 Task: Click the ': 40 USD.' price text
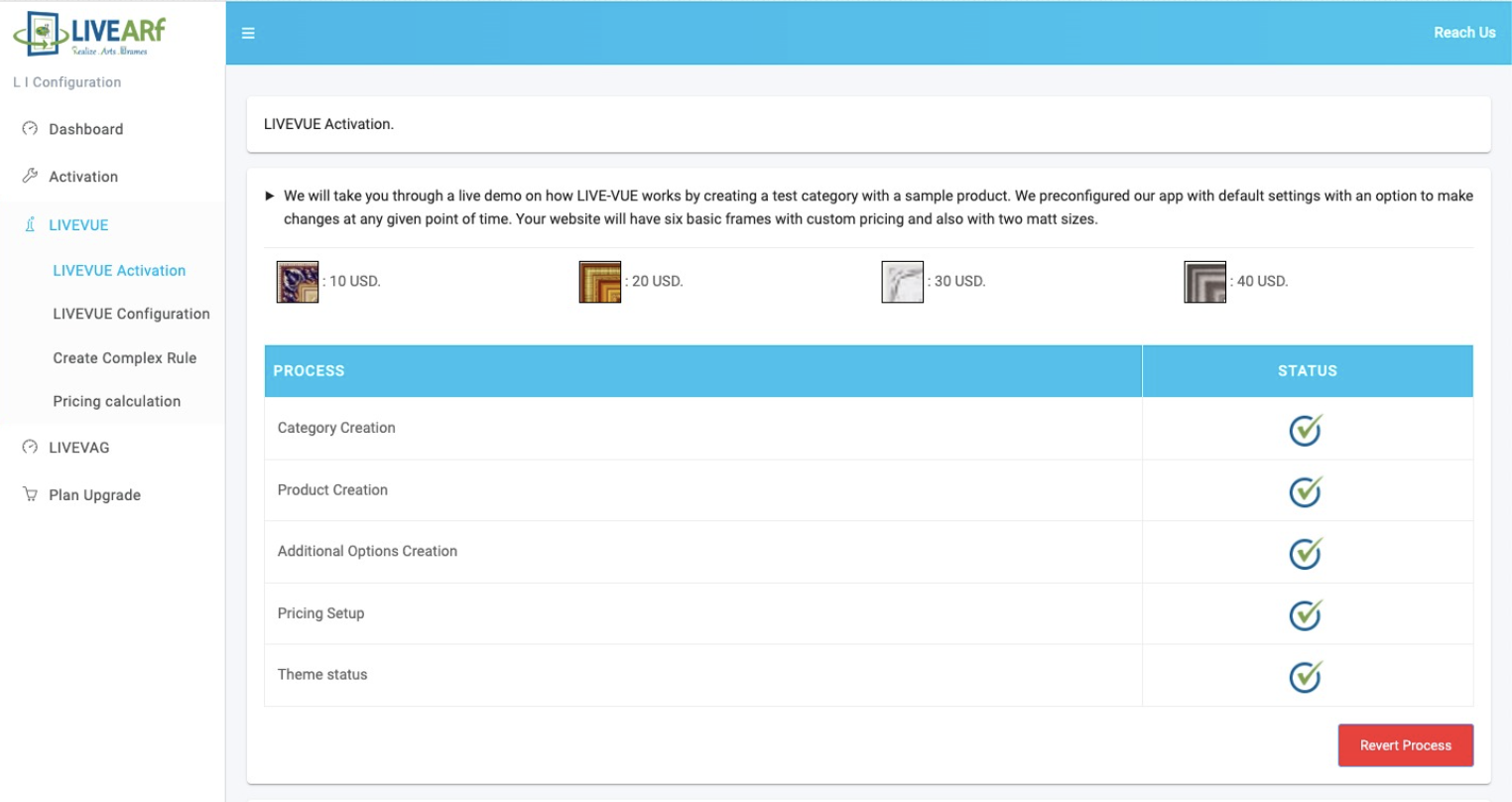pyautogui.click(x=1260, y=281)
